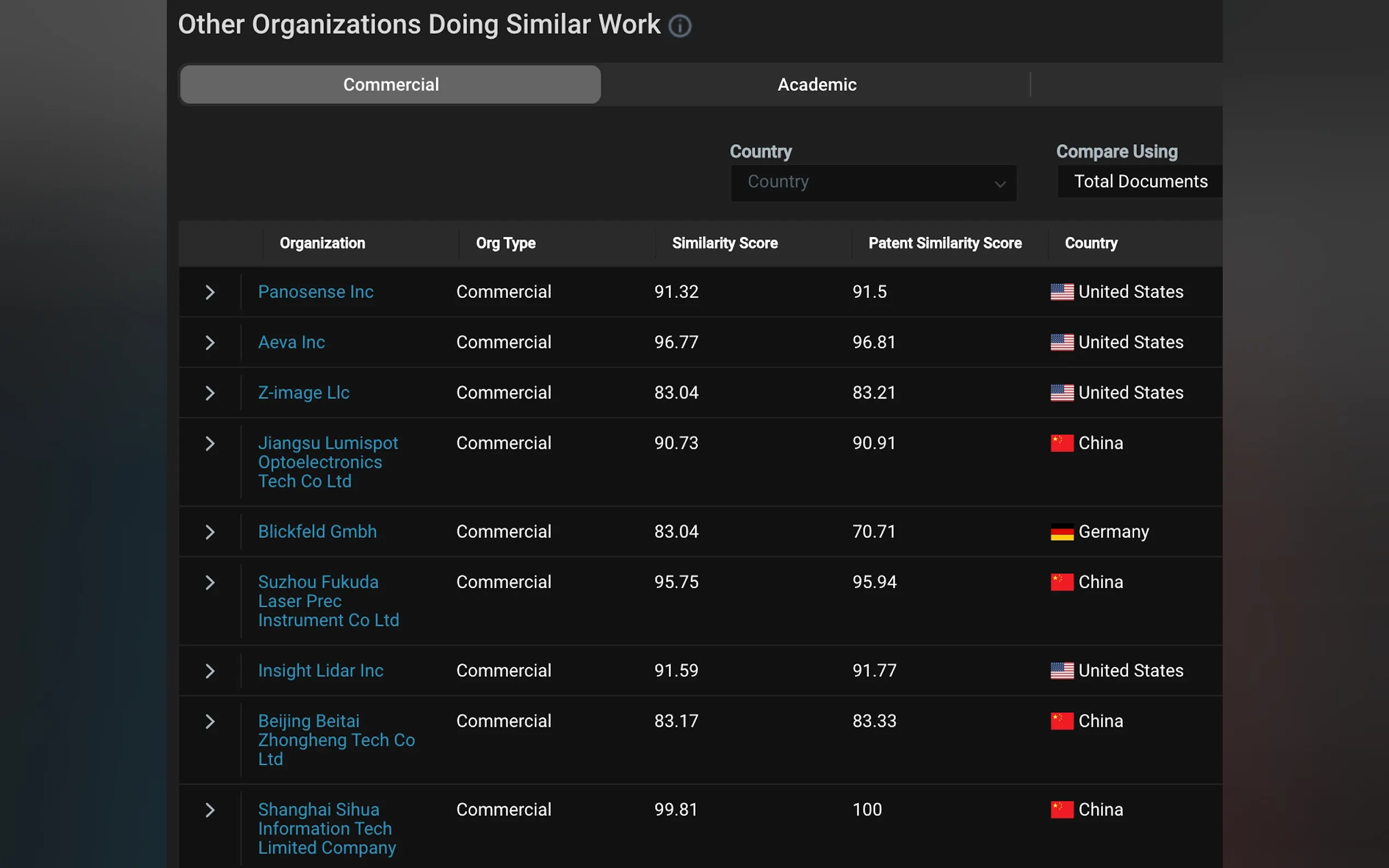Open the Panosense Inc organization link
This screenshot has width=1389, height=868.
(x=316, y=292)
